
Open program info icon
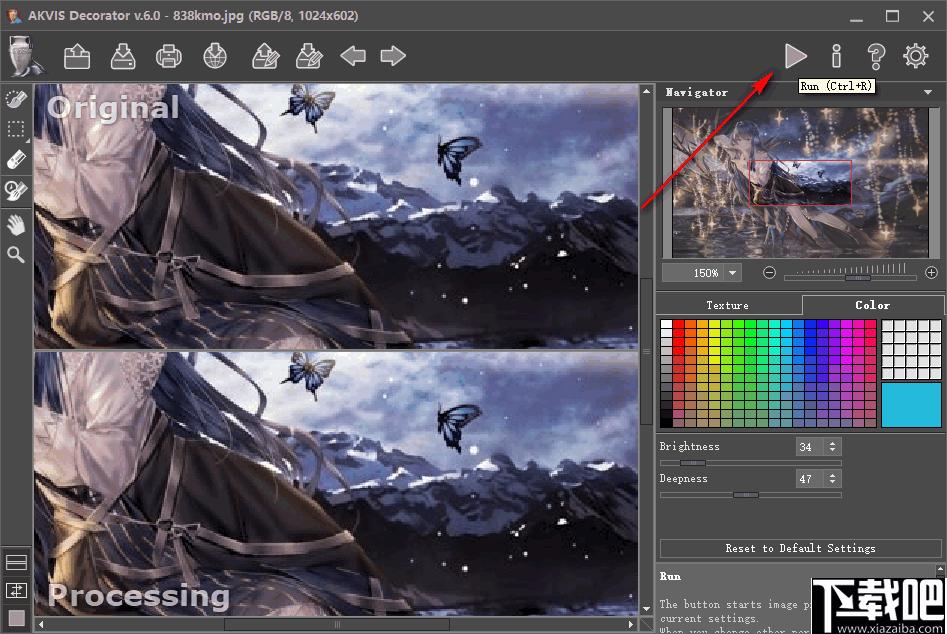coord(836,56)
